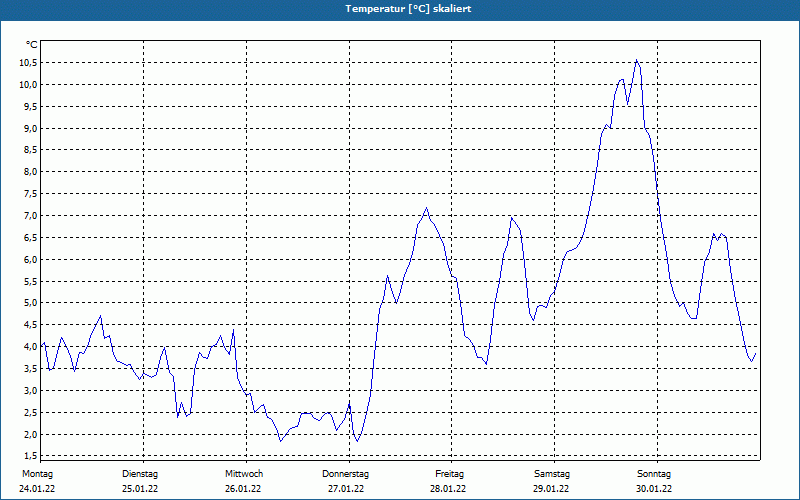The height and width of the screenshot is (500, 800).
Task: Click the '°C' unit label
Action: pyautogui.click(x=32, y=45)
